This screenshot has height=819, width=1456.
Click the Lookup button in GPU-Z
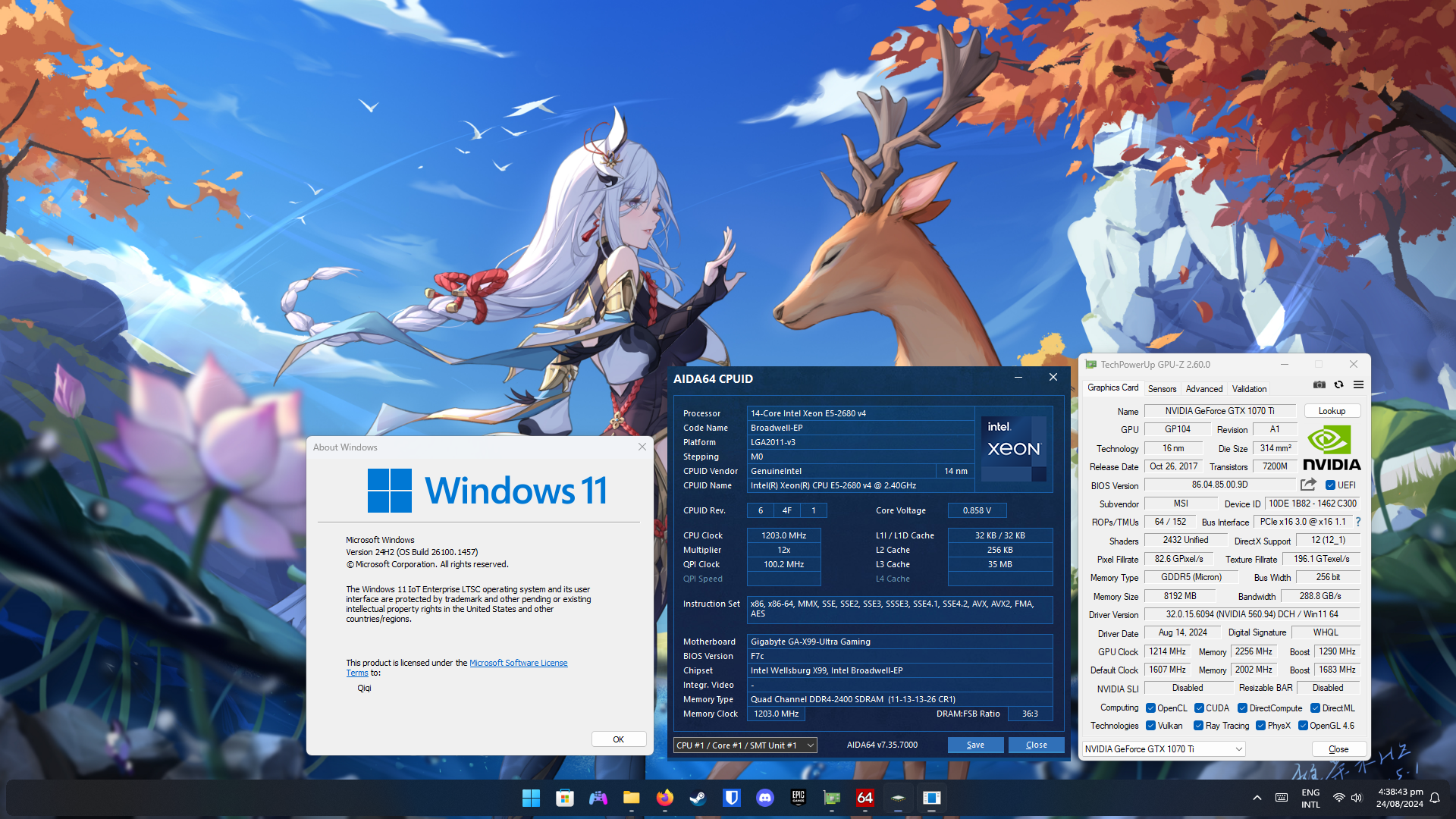pos(1332,411)
